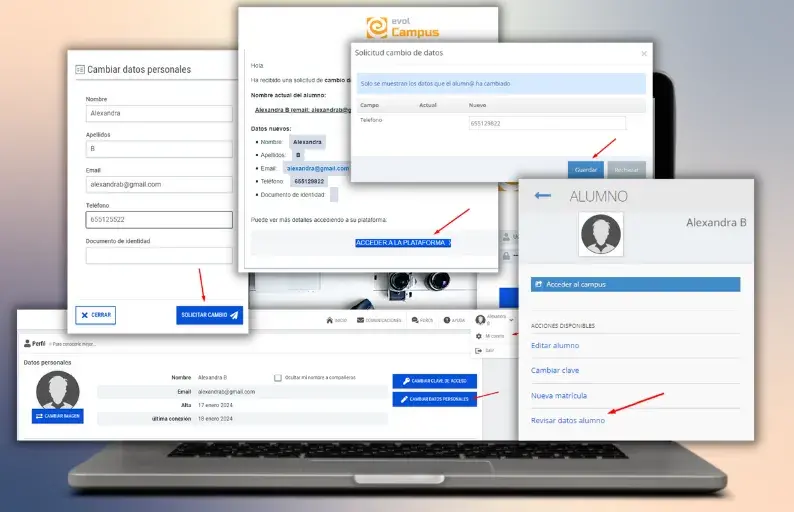Click the back arrow in Alumno panel
The height and width of the screenshot is (512, 794).
[x=543, y=196]
